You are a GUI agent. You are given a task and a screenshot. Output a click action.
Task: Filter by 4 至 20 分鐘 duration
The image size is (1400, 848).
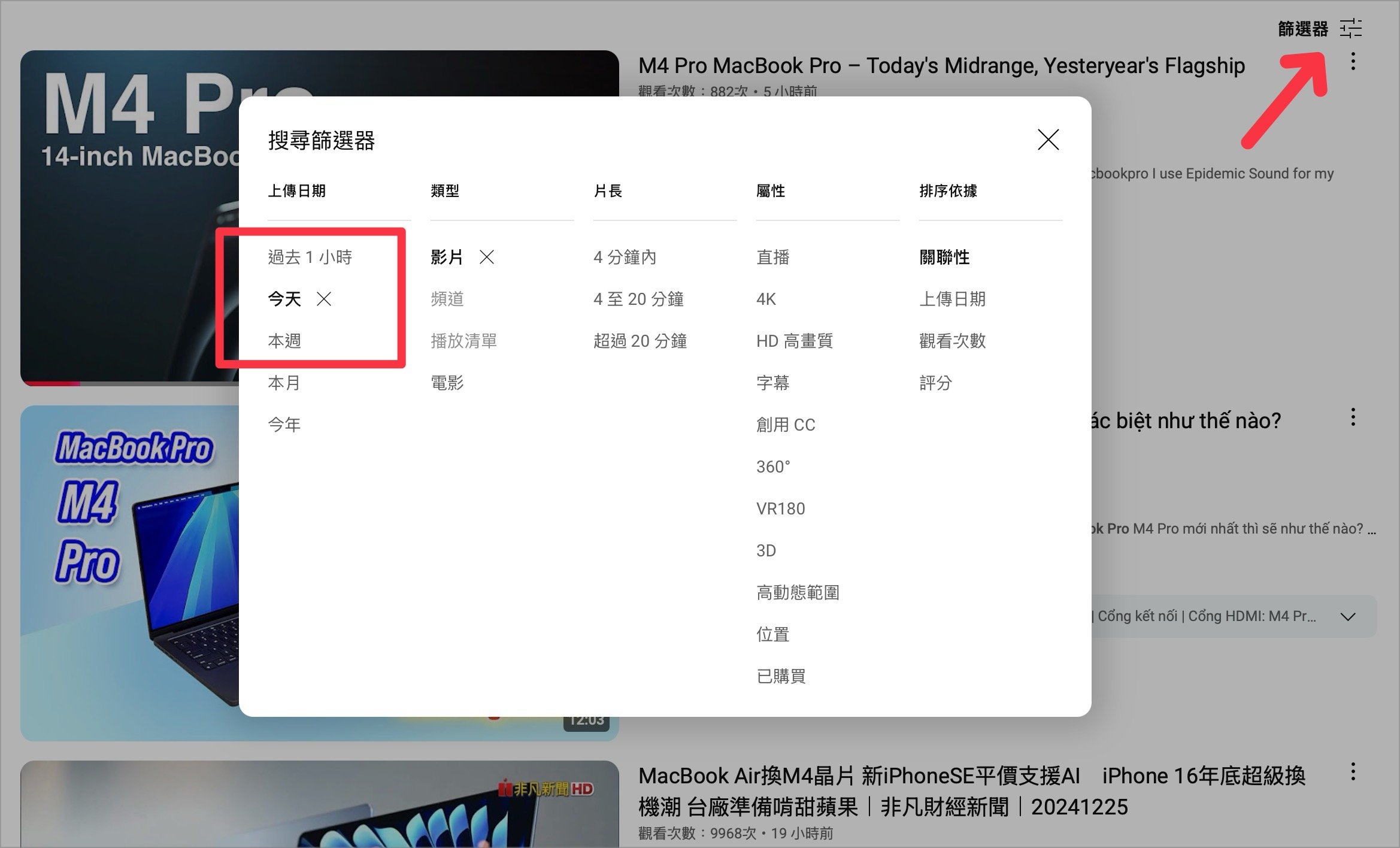(638, 299)
